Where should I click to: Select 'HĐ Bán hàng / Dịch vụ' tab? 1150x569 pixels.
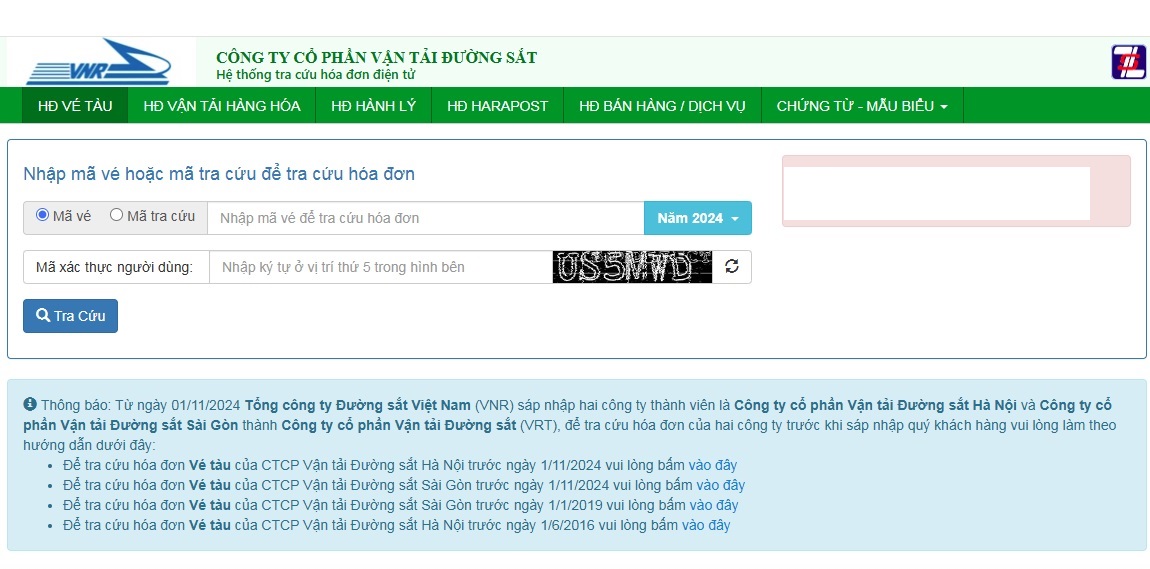pos(662,106)
